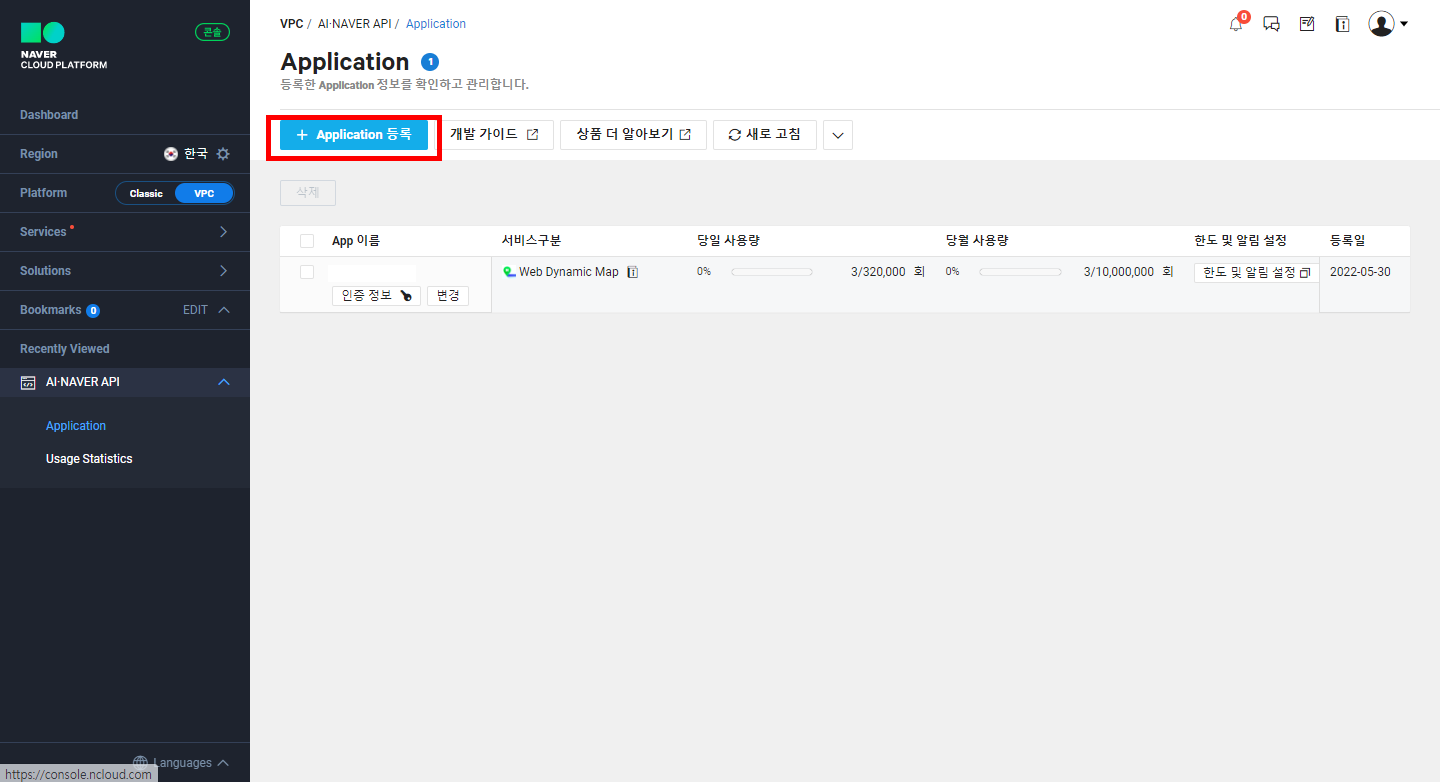Click the checklist board icon in header

(1307, 23)
